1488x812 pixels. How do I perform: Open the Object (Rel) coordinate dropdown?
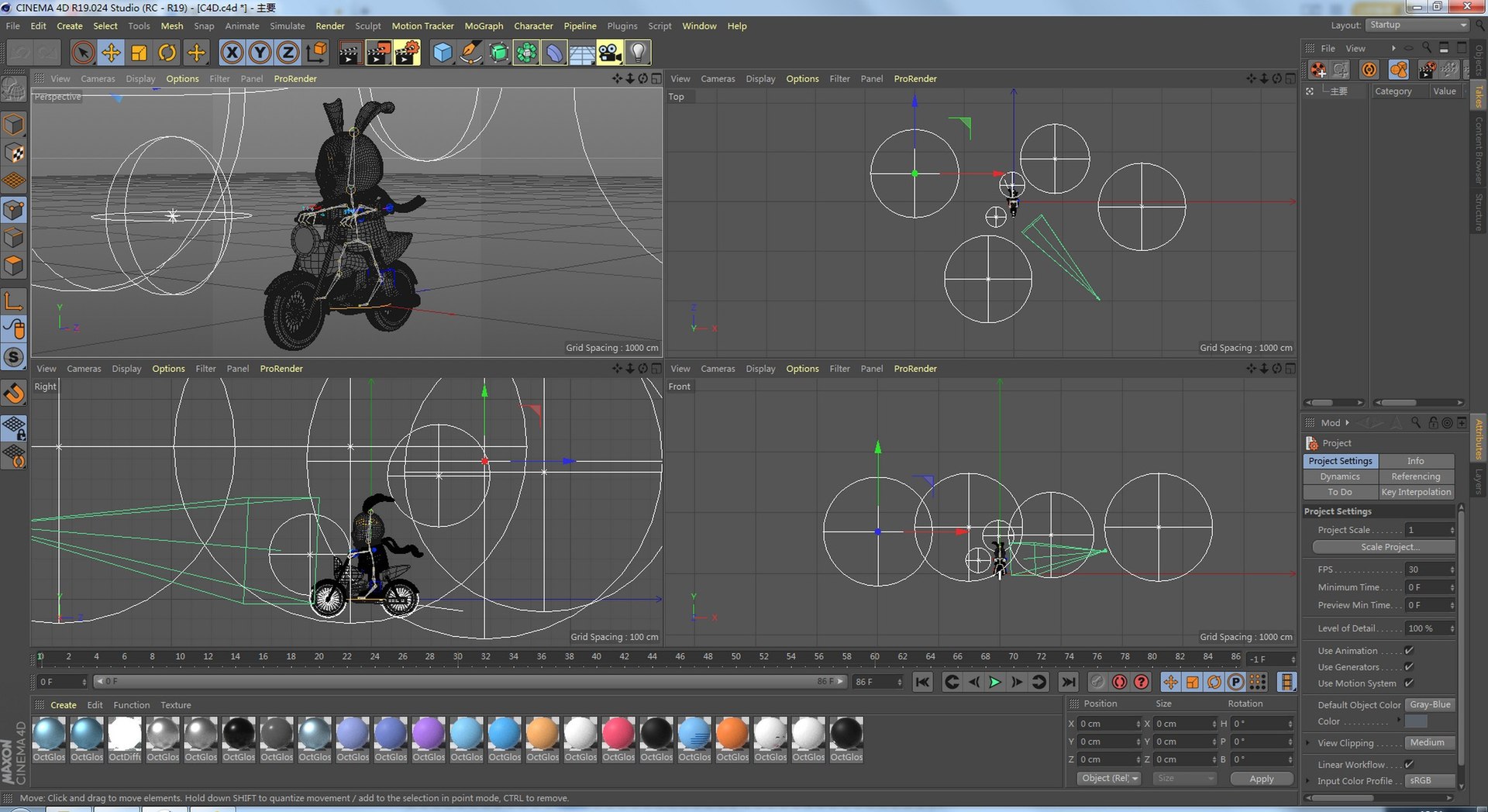[x=1109, y=779]
